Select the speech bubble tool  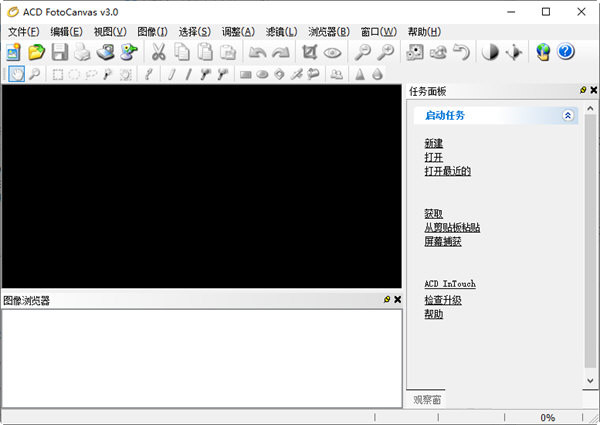pyautogui.click(x=313, y=74)
